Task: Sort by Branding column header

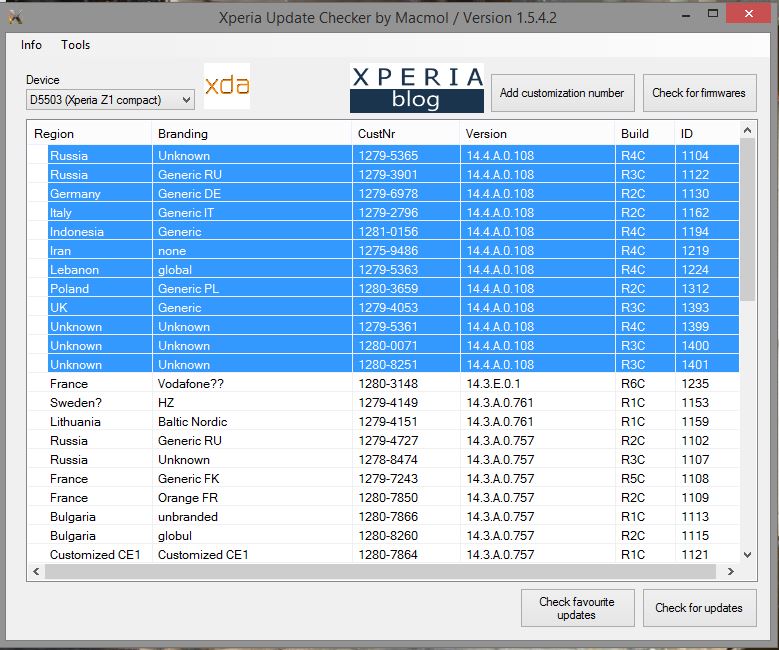Action: 251,134
